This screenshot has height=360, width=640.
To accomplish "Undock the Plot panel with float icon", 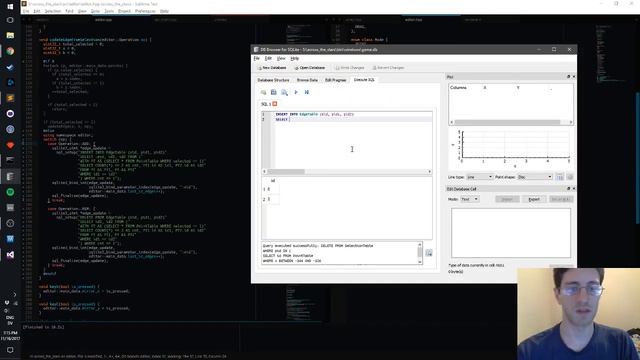I will (x=568, y=77).
